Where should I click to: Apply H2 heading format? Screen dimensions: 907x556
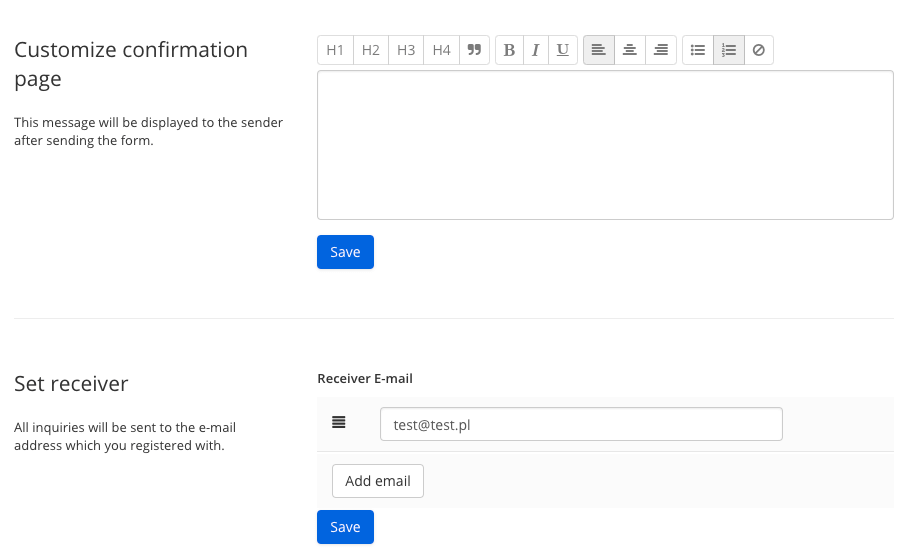(371, 50)
